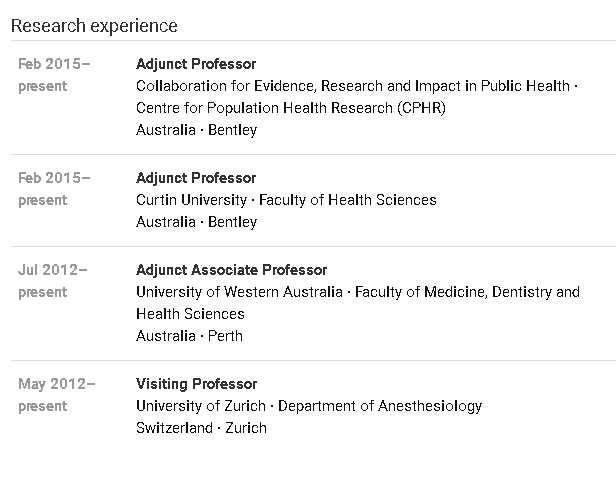Click the May 2012–present date range
The height and width of the screenshot is (479, 616).
coord(57,395)
